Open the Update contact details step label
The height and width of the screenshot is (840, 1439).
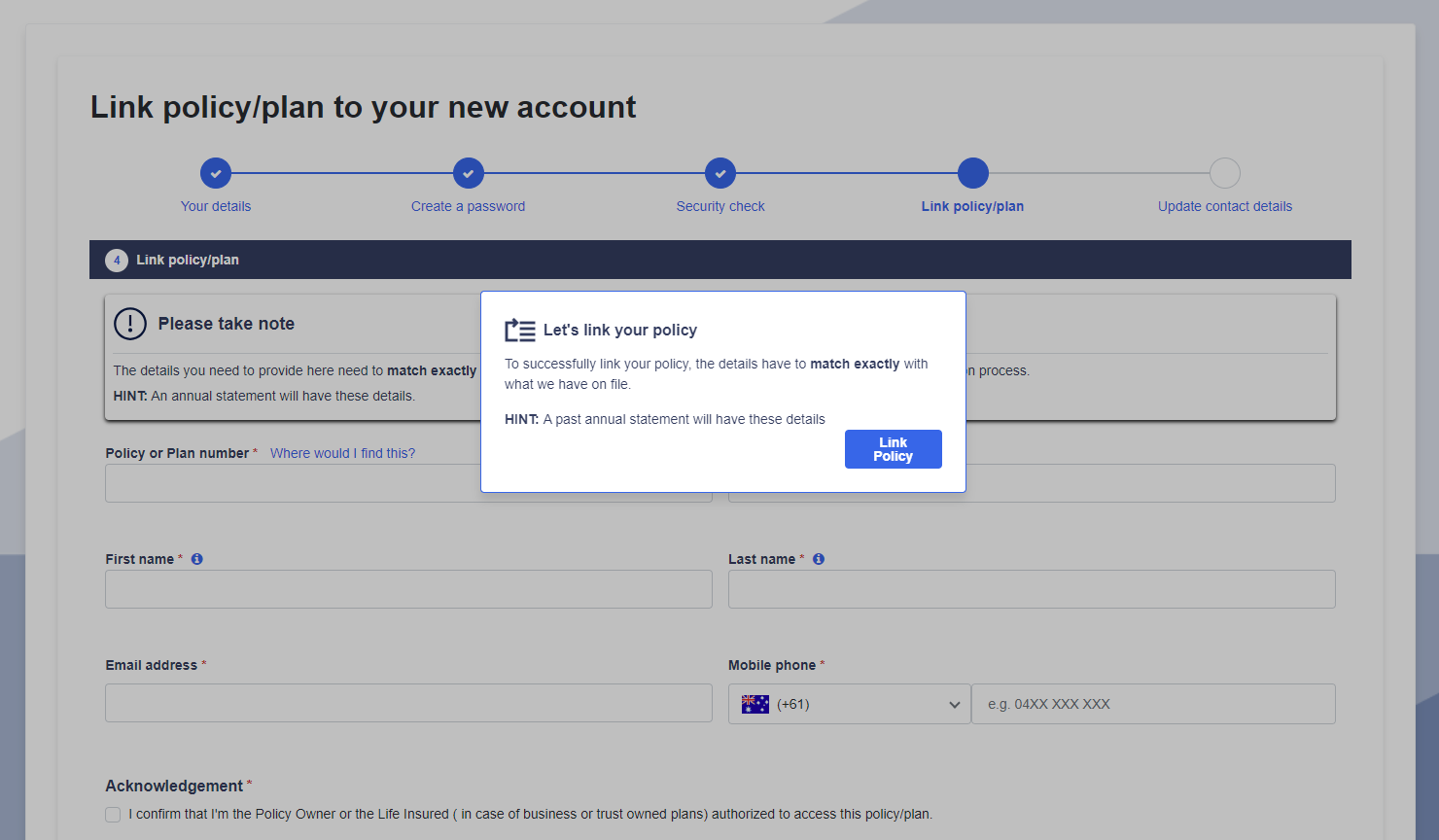1225,206
